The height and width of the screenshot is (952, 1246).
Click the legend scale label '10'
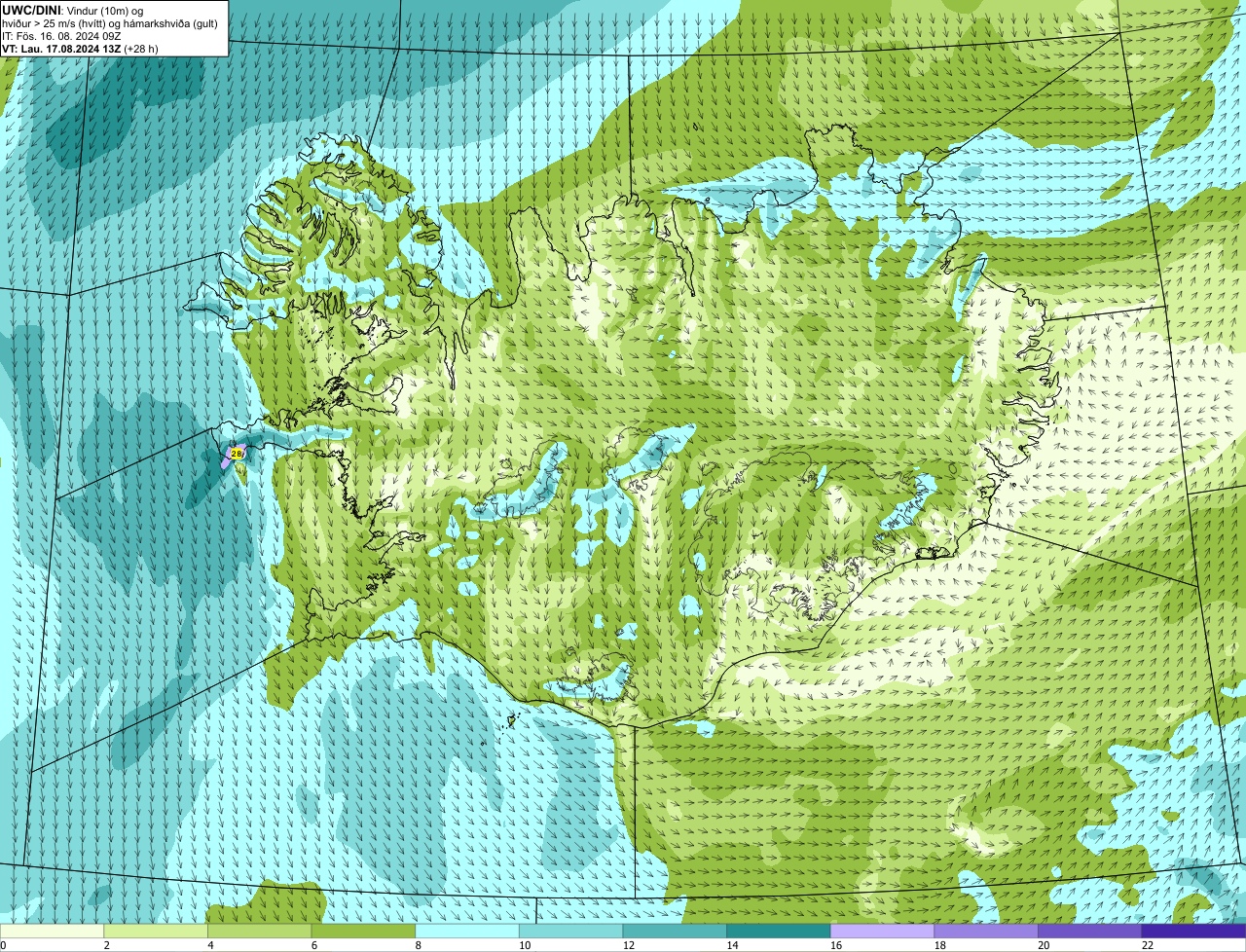coord(525,945)
